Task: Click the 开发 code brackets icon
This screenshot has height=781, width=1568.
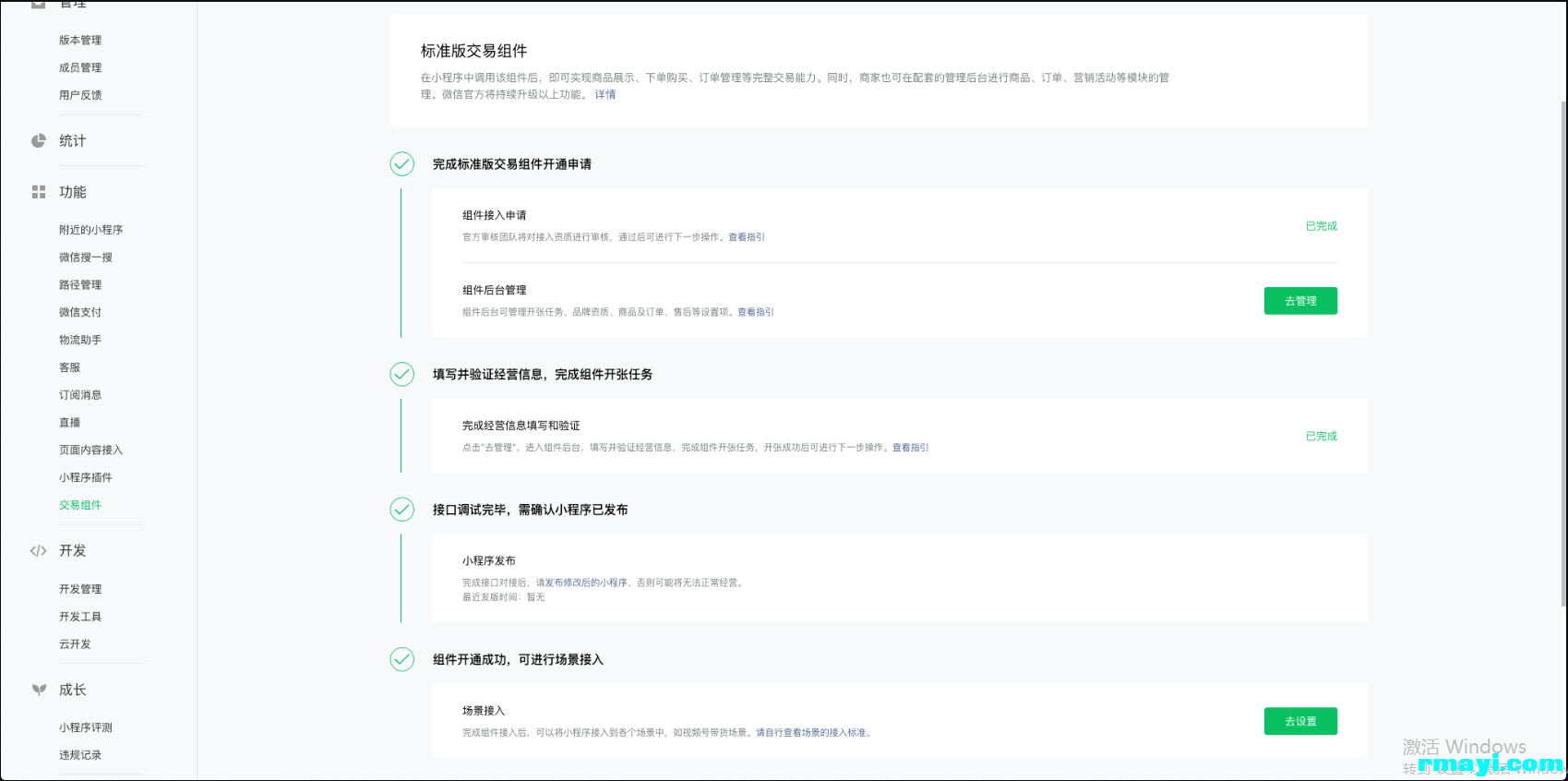Action: pos(38,551)
